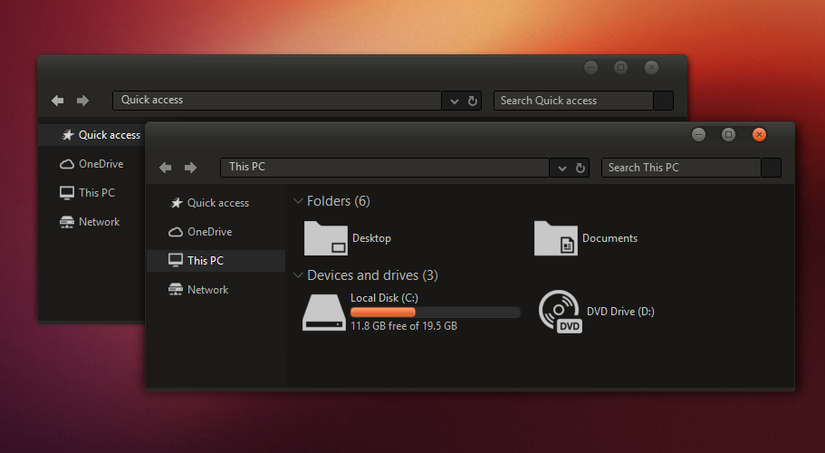825x453 pixels.
Task: Select the Desktop folder icon
Action: [326, 238]
